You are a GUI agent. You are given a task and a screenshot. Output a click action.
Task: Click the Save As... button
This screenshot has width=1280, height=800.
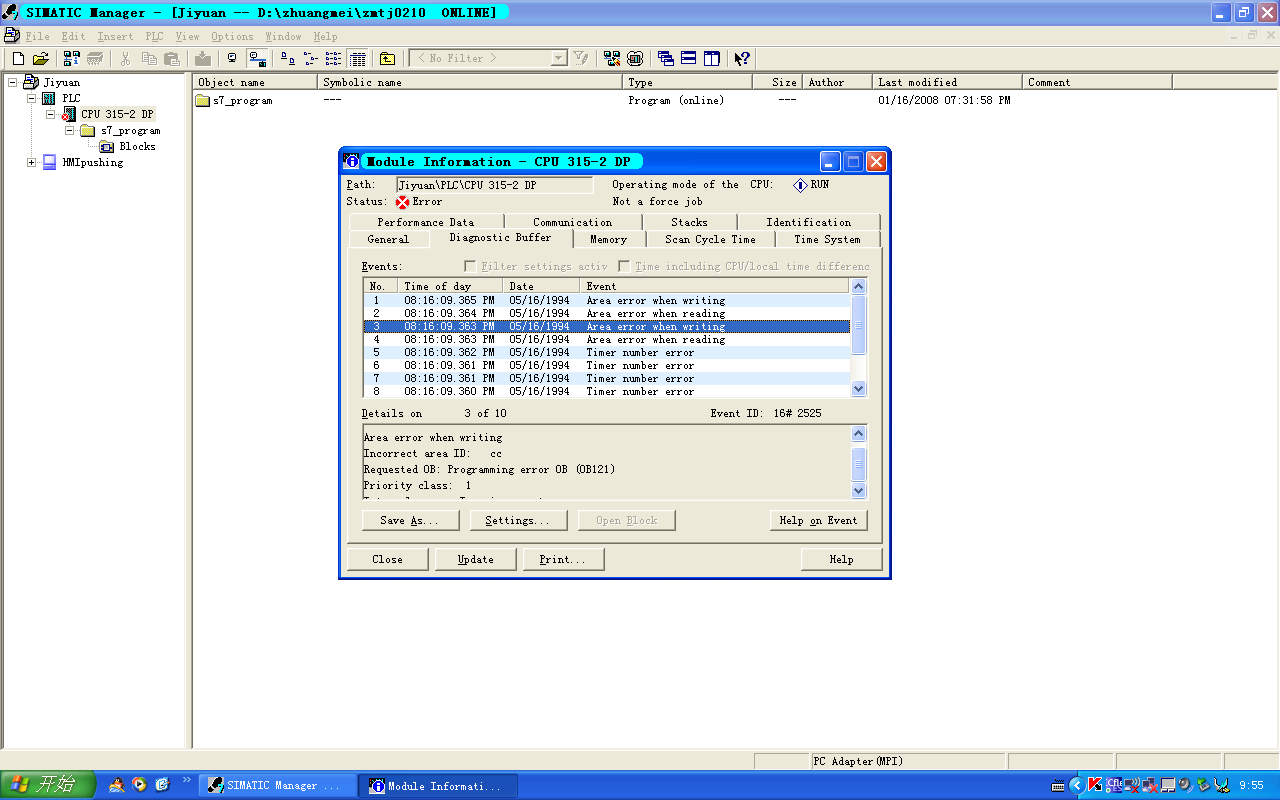(x=413, y=520)
